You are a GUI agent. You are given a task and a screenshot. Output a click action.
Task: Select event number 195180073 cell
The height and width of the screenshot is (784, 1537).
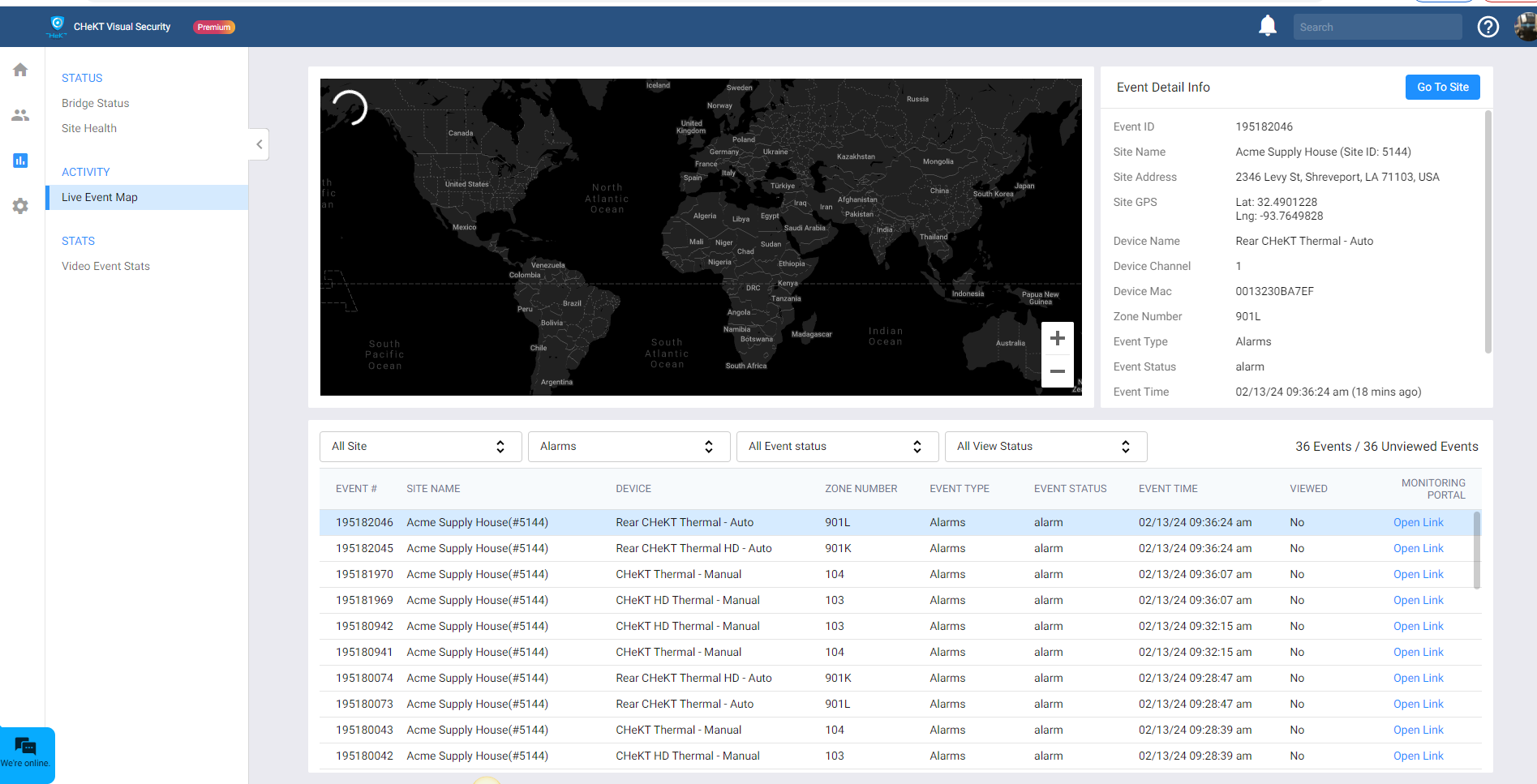pos(364,704)
